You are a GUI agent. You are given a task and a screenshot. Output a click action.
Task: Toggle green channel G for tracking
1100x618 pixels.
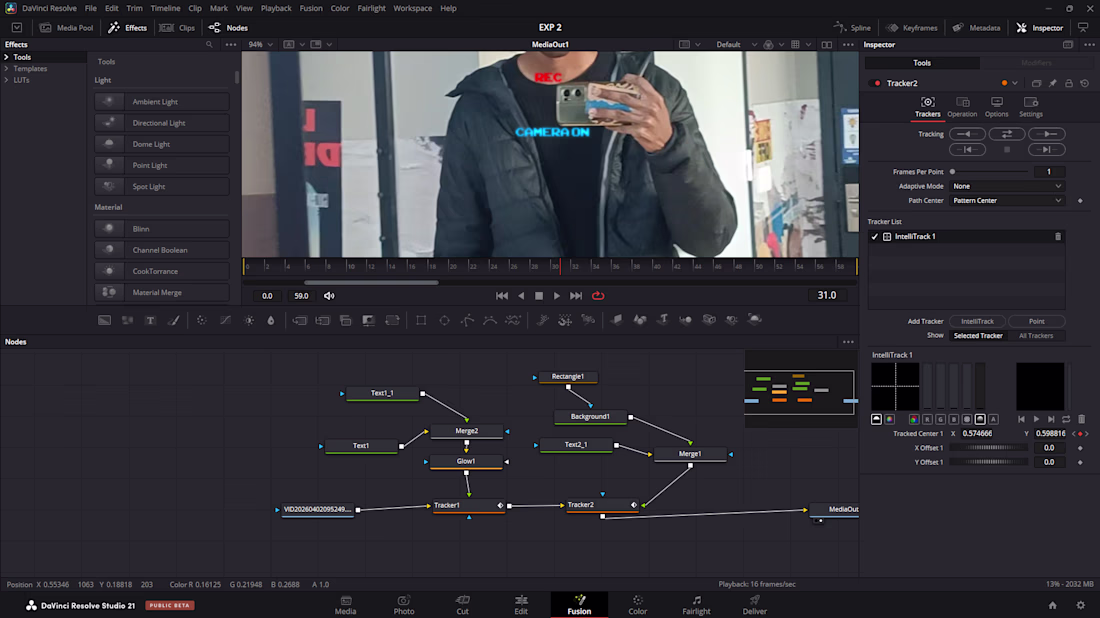[x=940, y=419]
